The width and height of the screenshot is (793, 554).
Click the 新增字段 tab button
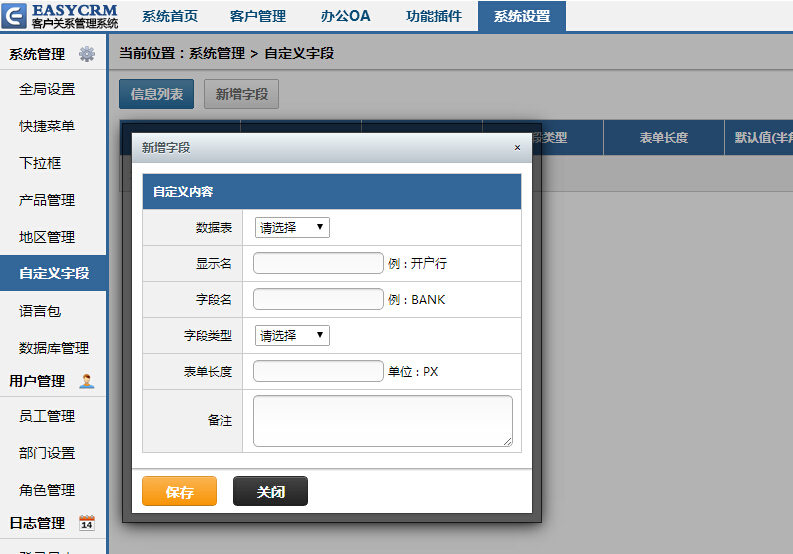[x=242, y=94]
